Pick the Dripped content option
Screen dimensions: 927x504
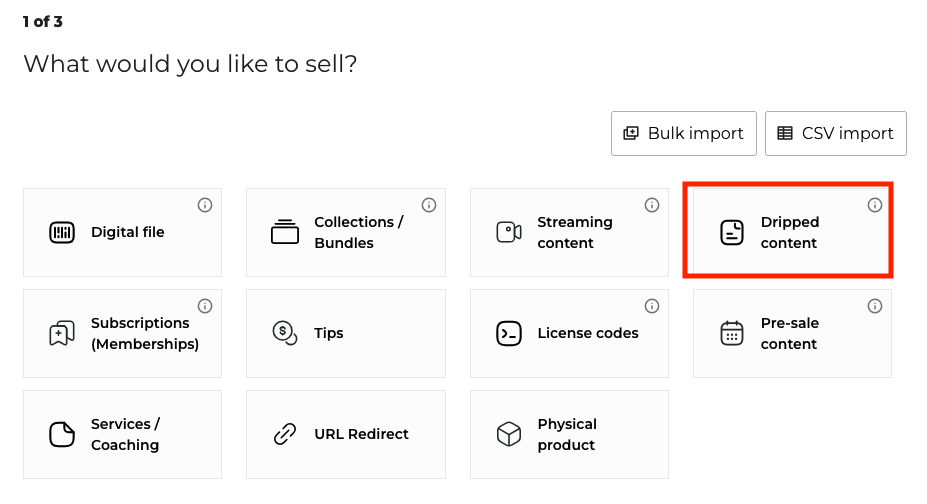788,233
